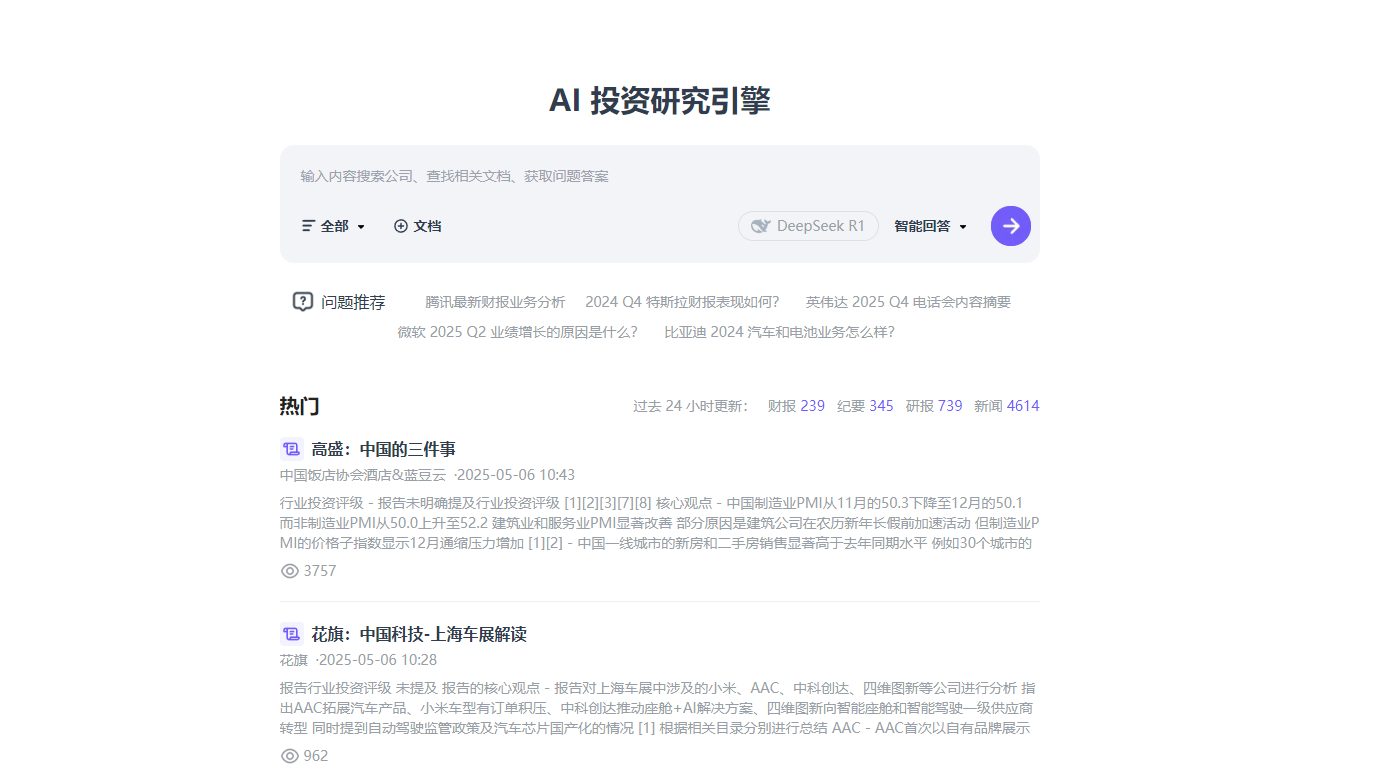This screenshot has width=1386, height=781.
Task: Focus the search input placeholder field
Action: 660,176
